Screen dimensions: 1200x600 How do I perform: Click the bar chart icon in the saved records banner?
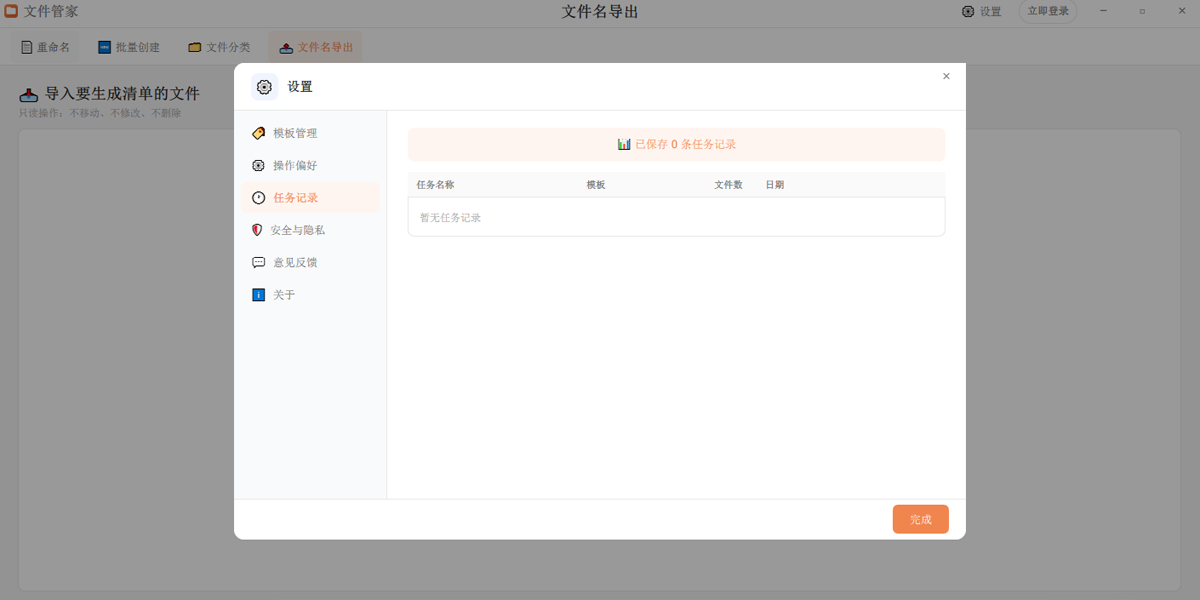click(624, 144)
